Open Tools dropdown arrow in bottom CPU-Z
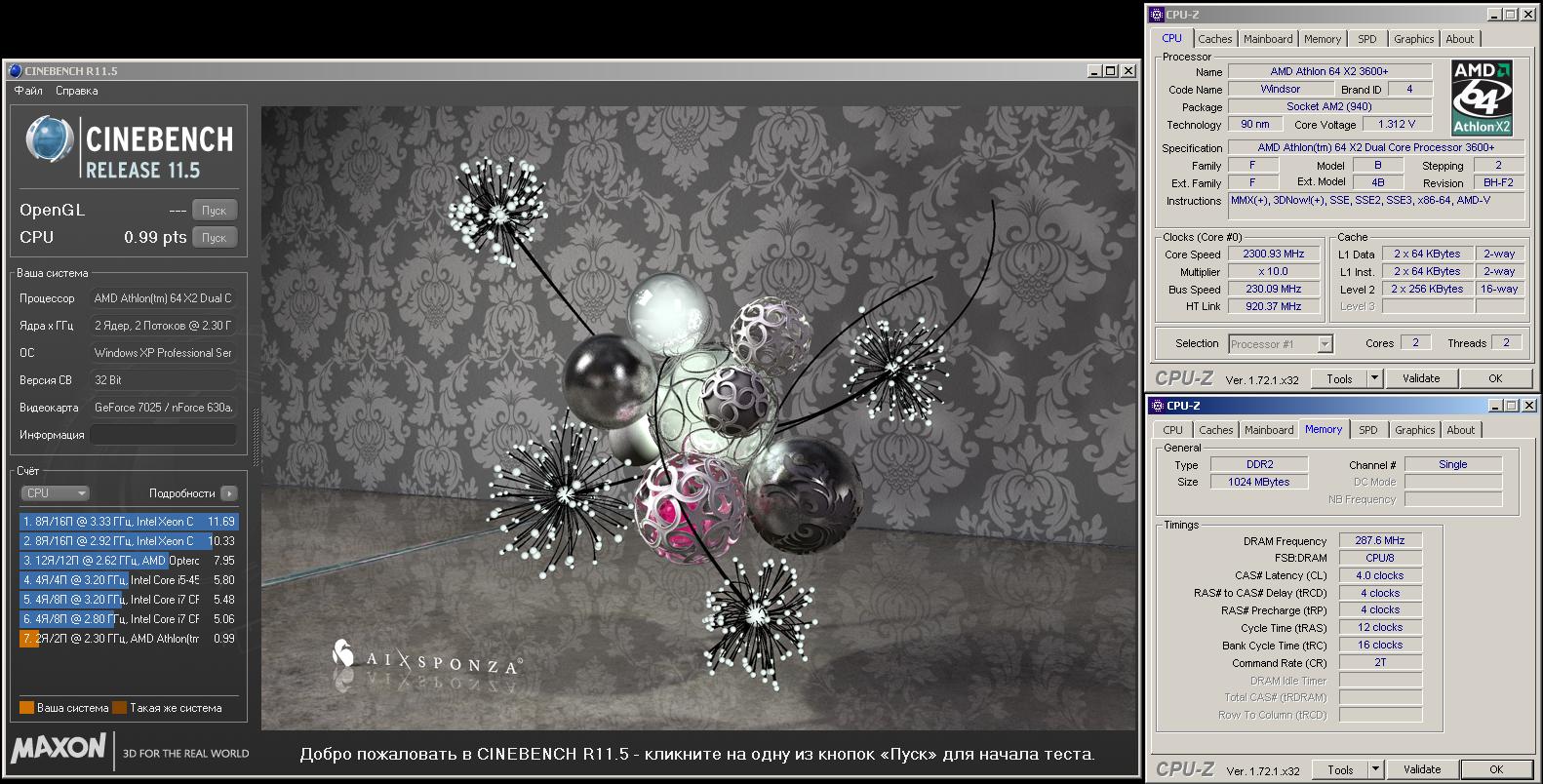 1376,769
